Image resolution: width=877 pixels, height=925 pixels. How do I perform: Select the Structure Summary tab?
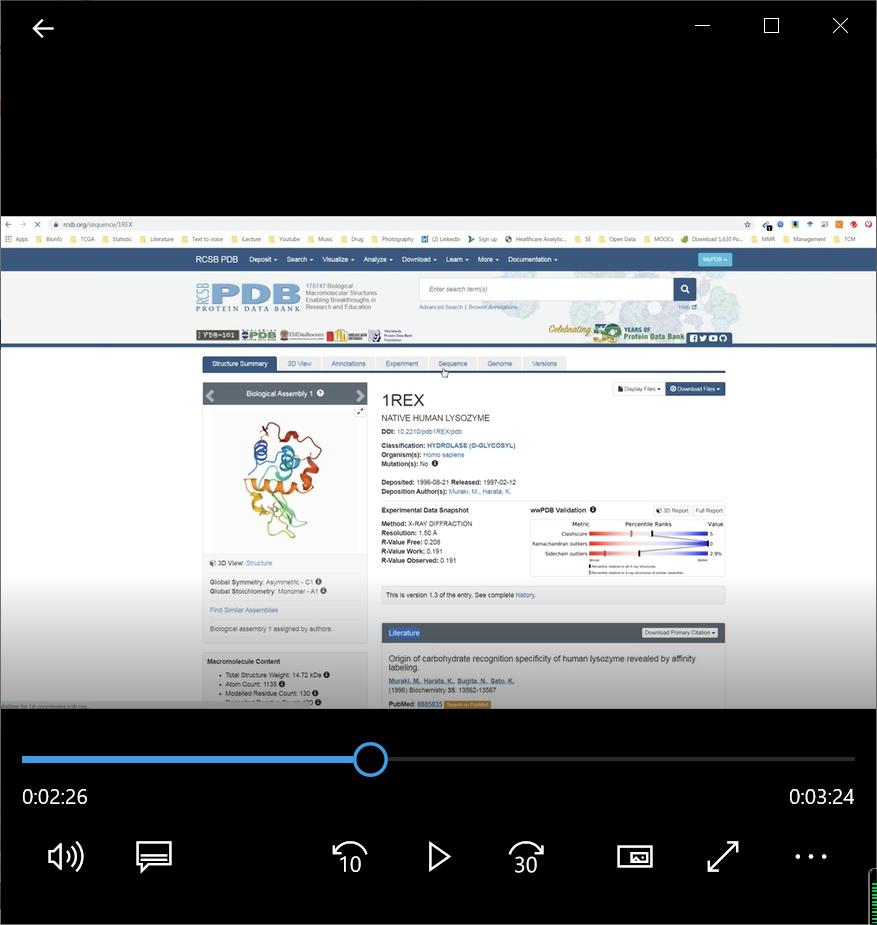(x=239, y=364)
